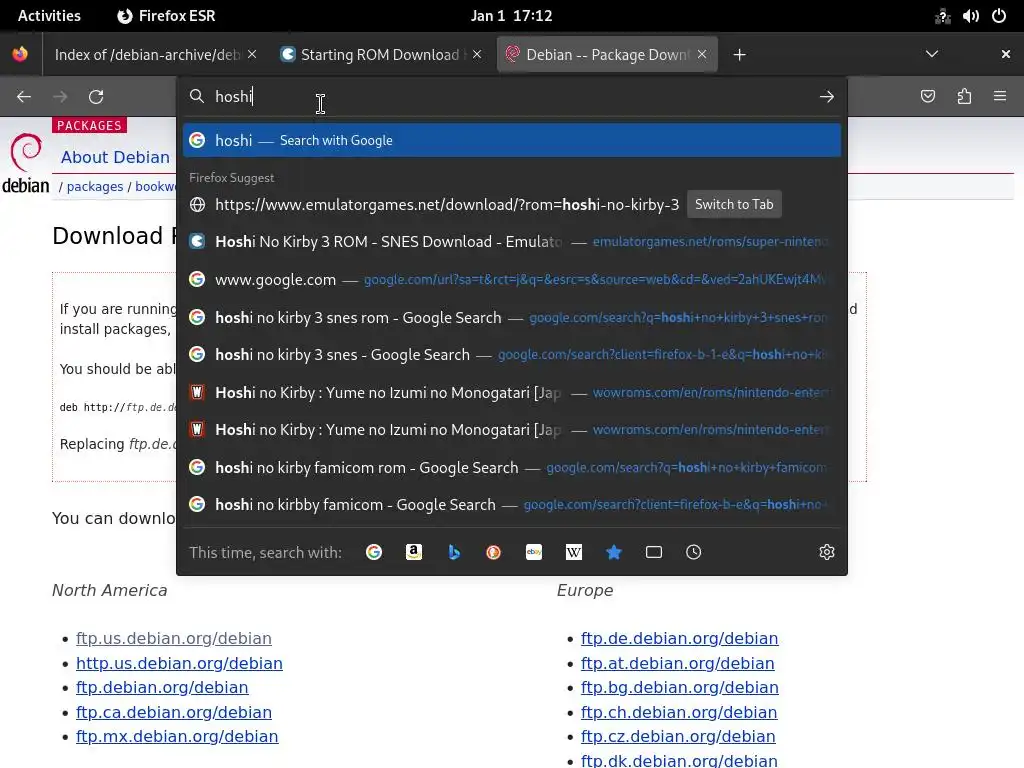Close the Starting ROM Download tab
The width and height of the screenshot is (1024, 768).
click(477, 54)
